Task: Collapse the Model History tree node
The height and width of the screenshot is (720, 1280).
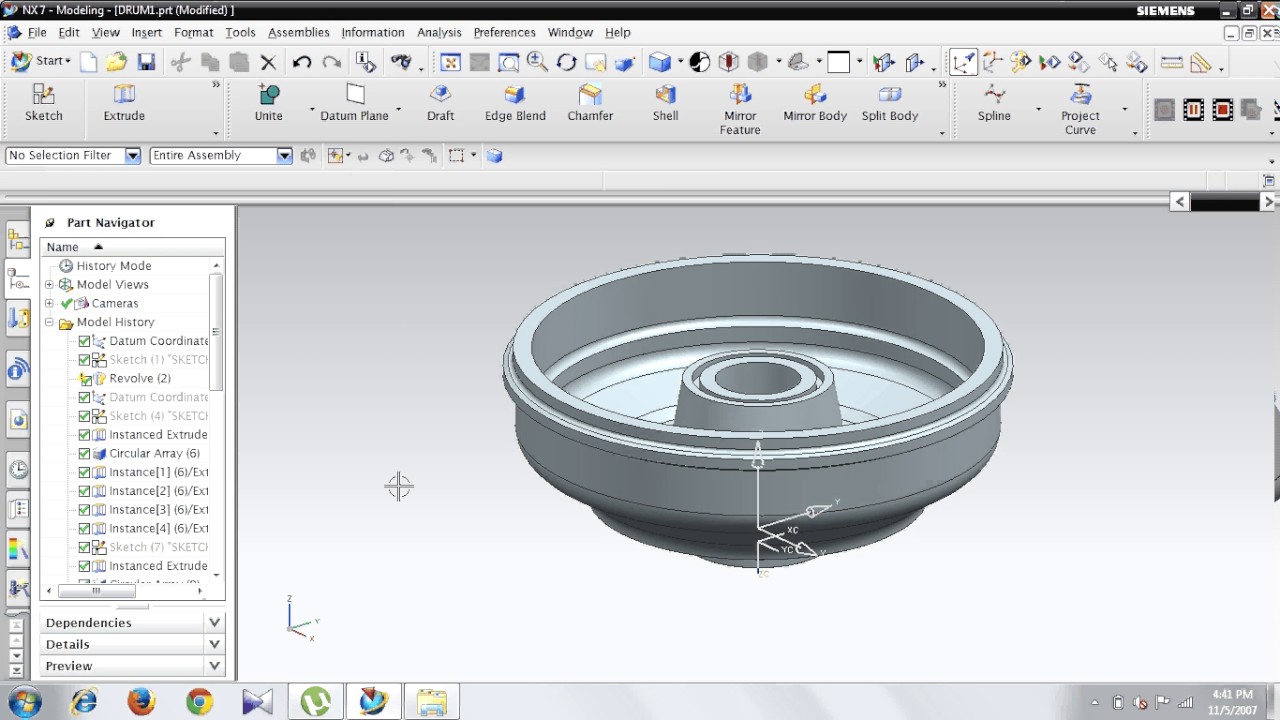Action: 49,322
